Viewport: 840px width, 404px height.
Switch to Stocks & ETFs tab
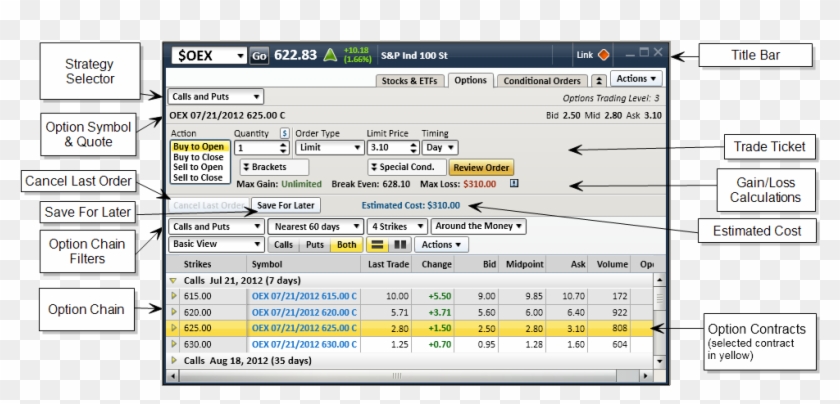coord(409,81)
